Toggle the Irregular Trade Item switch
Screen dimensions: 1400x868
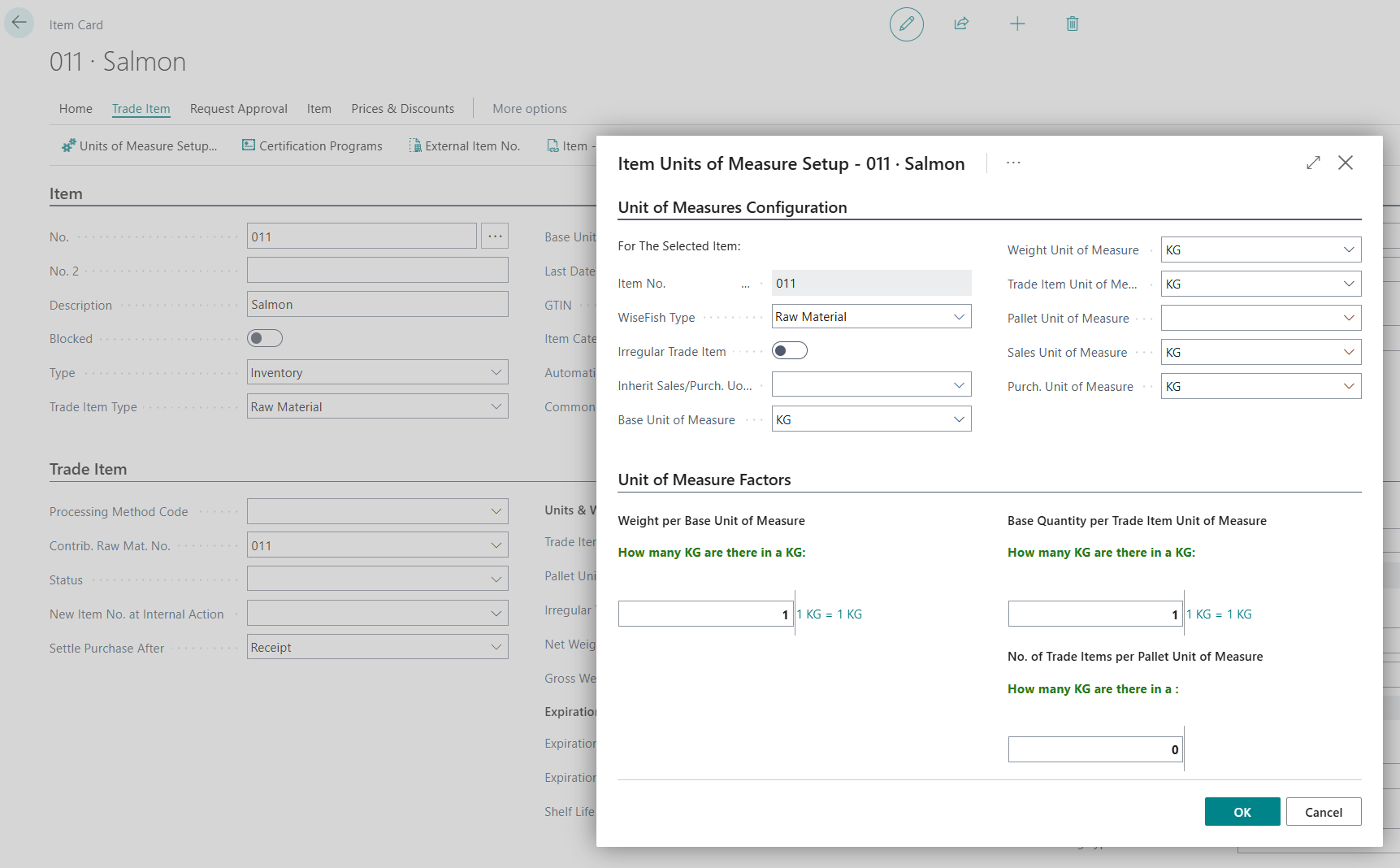pos(789,351)
